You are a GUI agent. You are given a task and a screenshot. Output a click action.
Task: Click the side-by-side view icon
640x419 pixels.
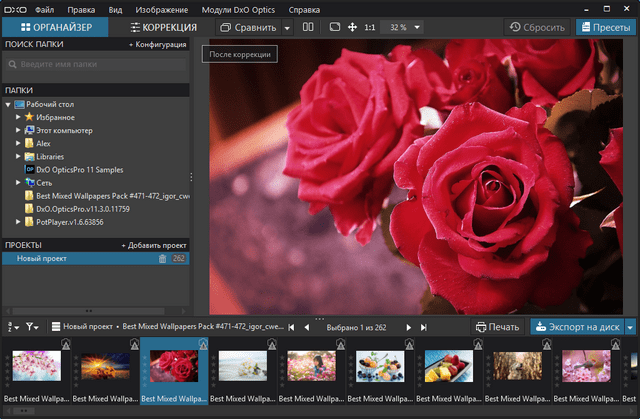point(308,27)
